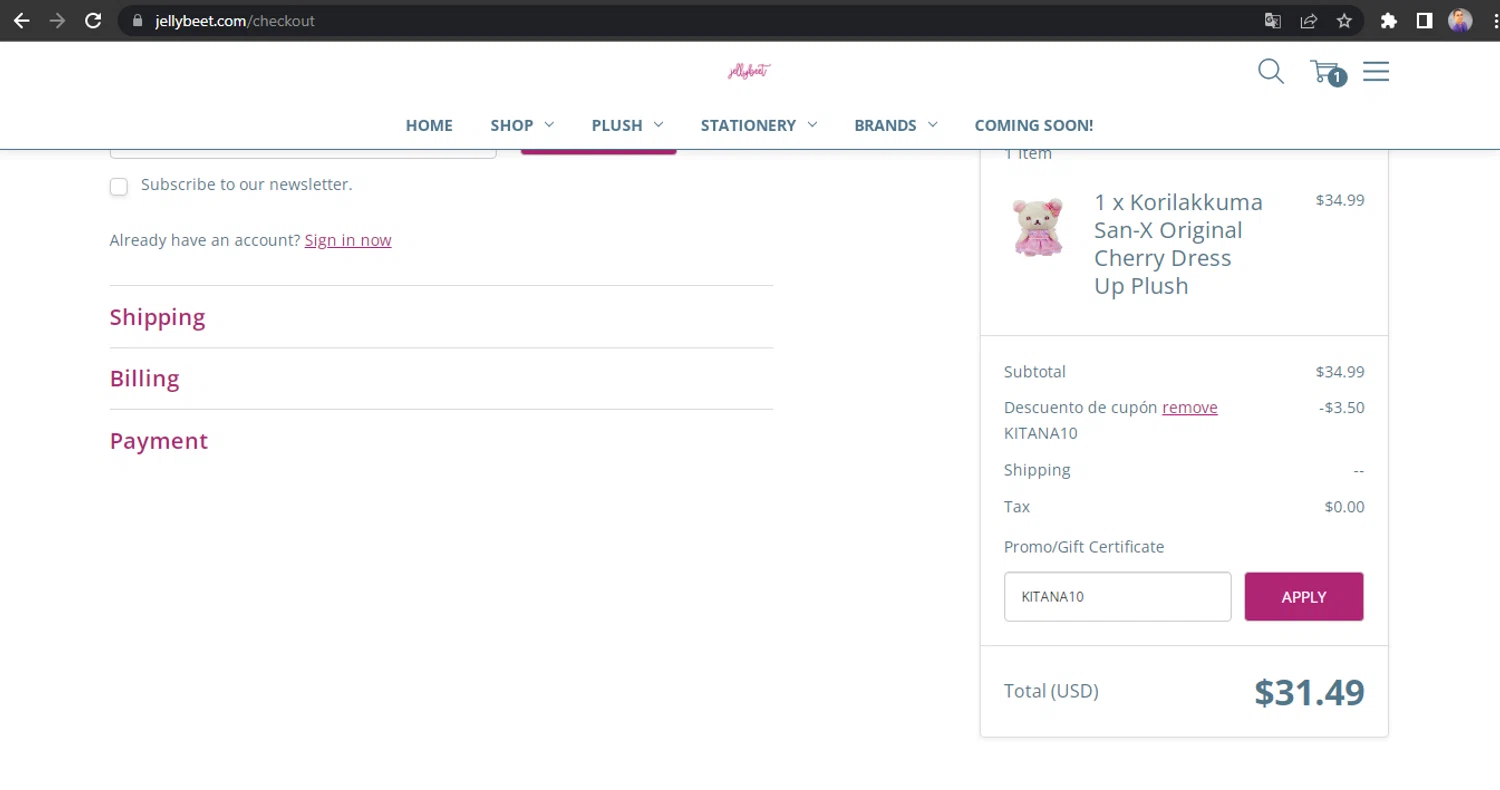Image resolution: width=1500 pixels, height=790 pixels.
Task: Click the Promo/Gift Certificate input field
Action: tap(1117, 596)
